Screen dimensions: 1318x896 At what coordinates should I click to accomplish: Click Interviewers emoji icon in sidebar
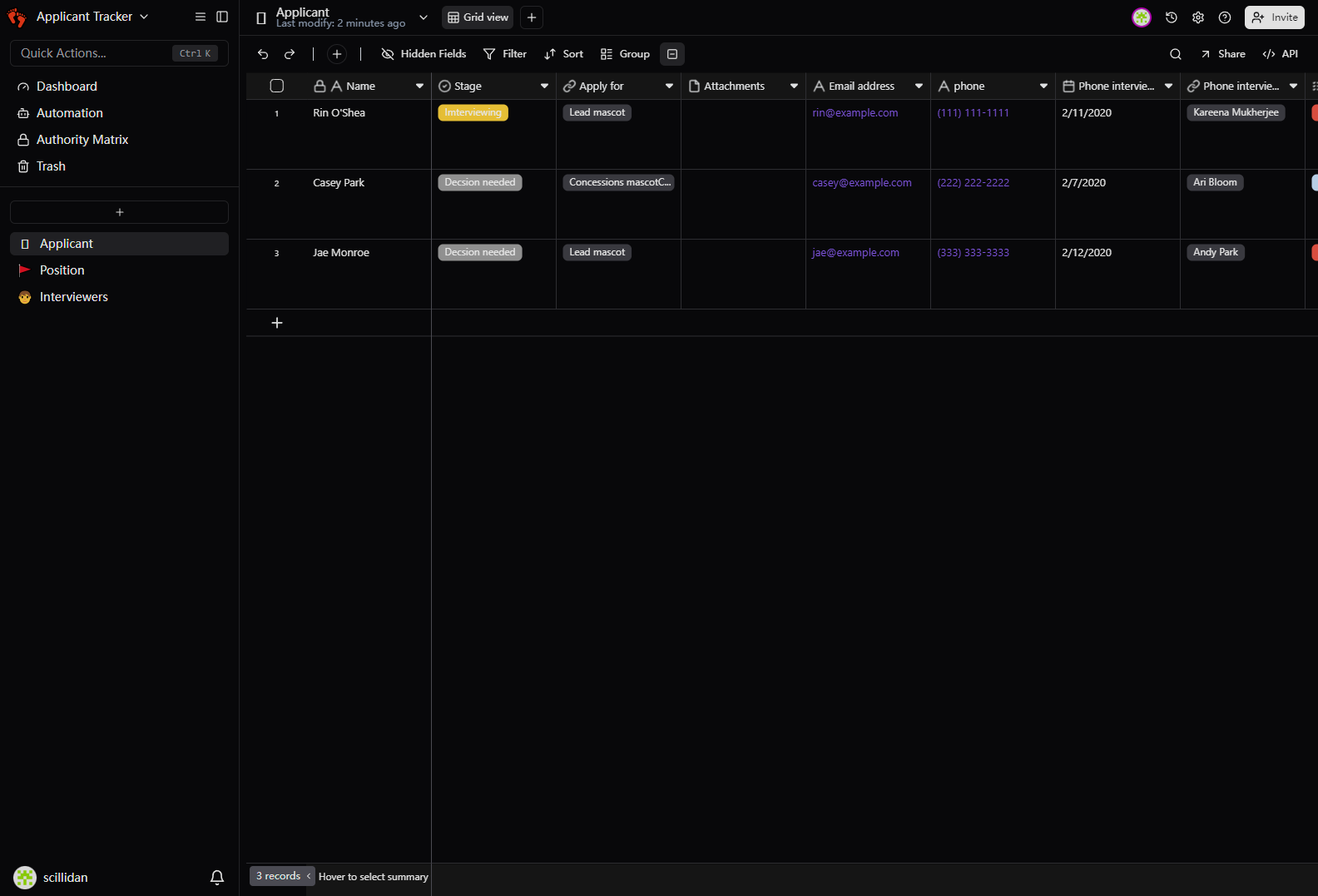tap(25, 297)
